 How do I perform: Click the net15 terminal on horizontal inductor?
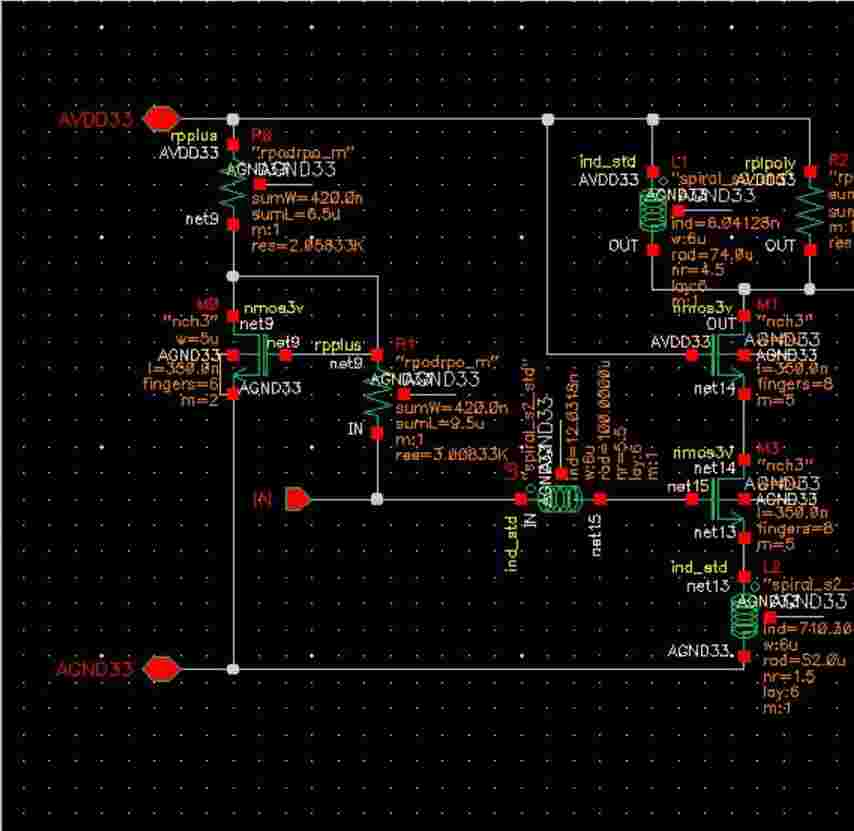pos(600,498)
